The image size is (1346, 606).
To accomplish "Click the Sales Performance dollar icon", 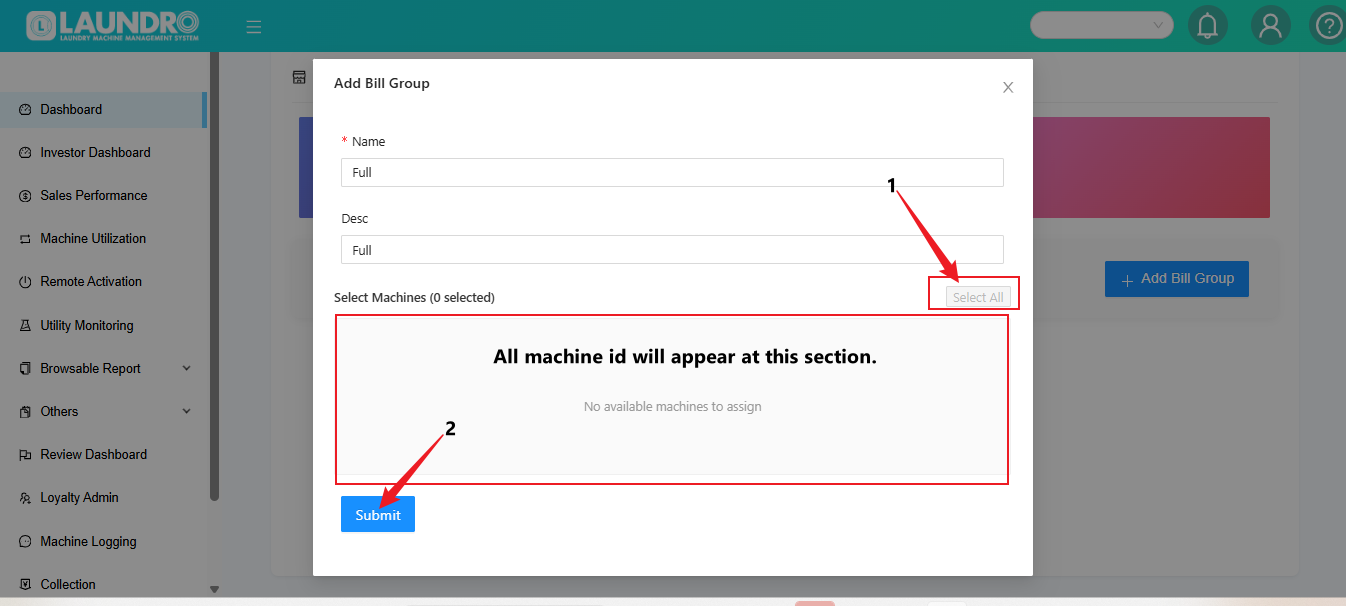I will coord(26,196).
